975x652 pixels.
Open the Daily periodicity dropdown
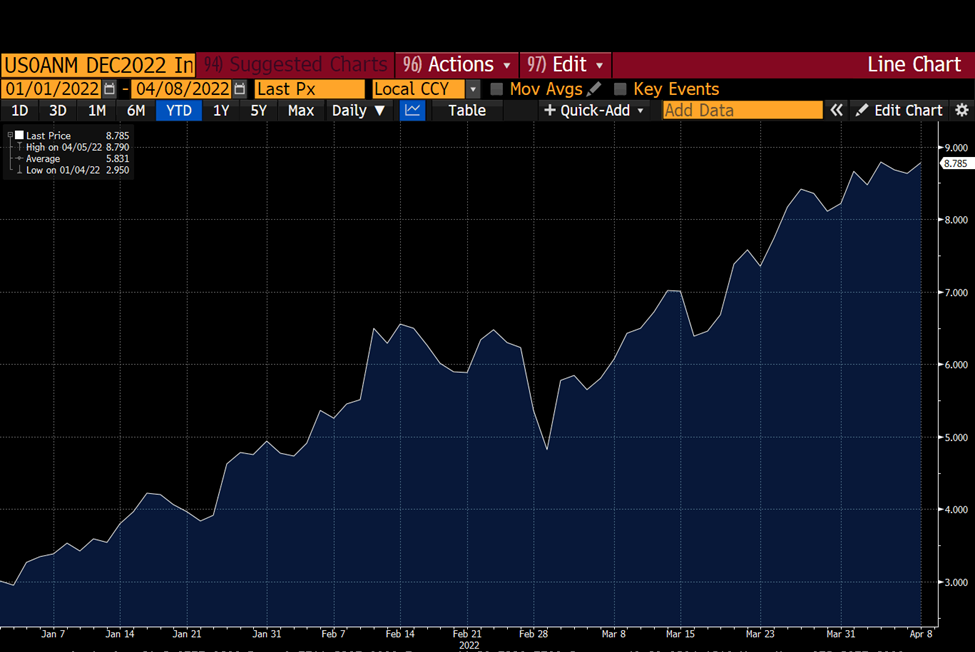pyautogui.click(x=358, y=111)
